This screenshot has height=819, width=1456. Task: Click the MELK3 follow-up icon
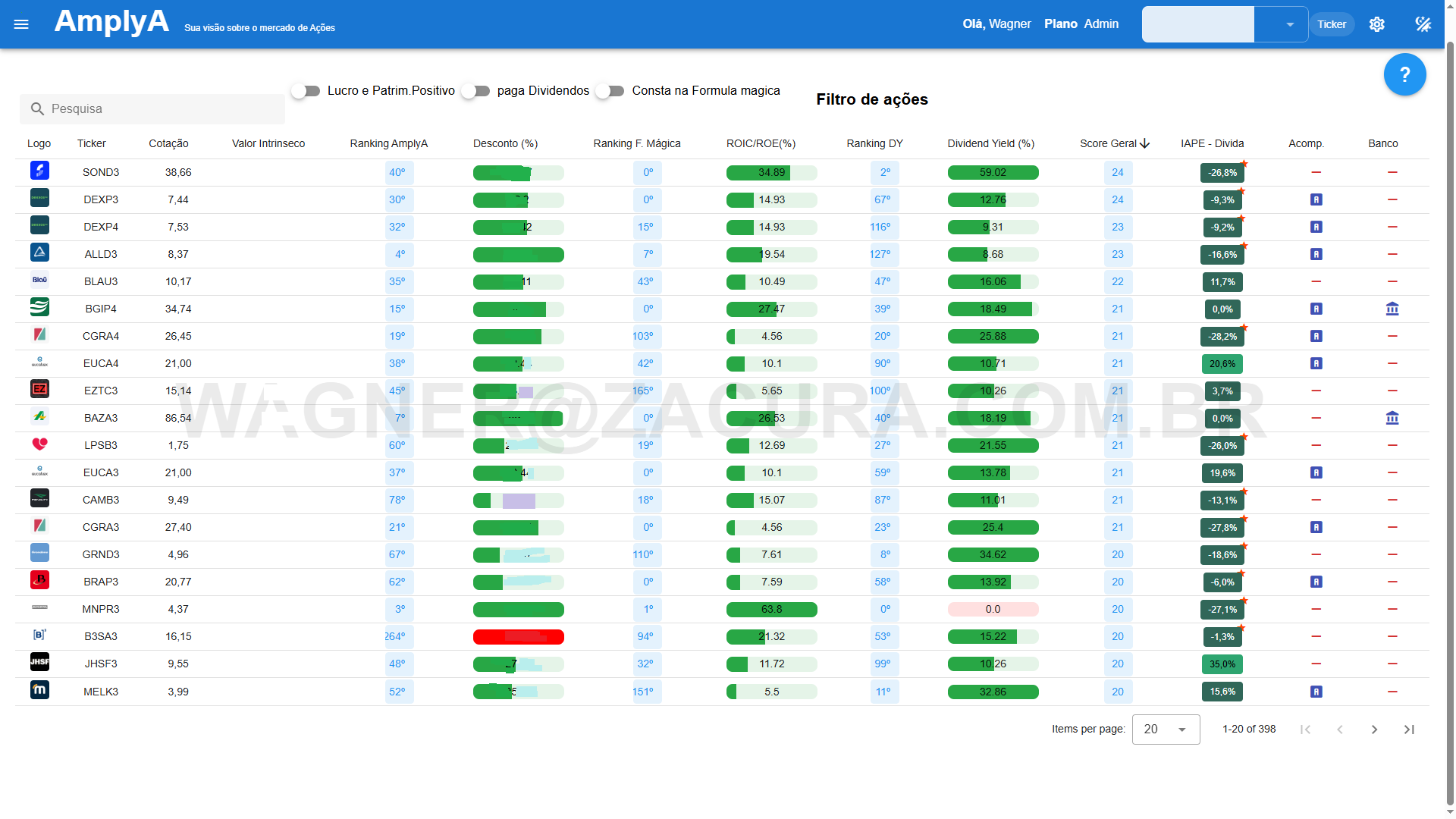pyautogui.click(x=1316, y=692)
